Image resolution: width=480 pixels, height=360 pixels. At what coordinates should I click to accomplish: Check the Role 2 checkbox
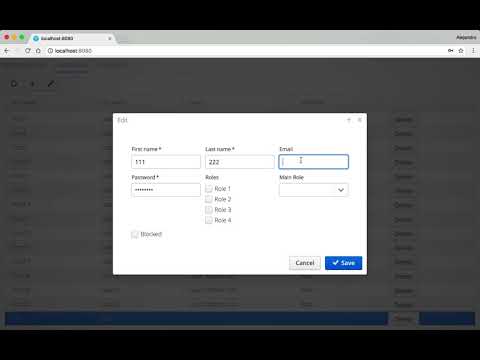point(209,199)
